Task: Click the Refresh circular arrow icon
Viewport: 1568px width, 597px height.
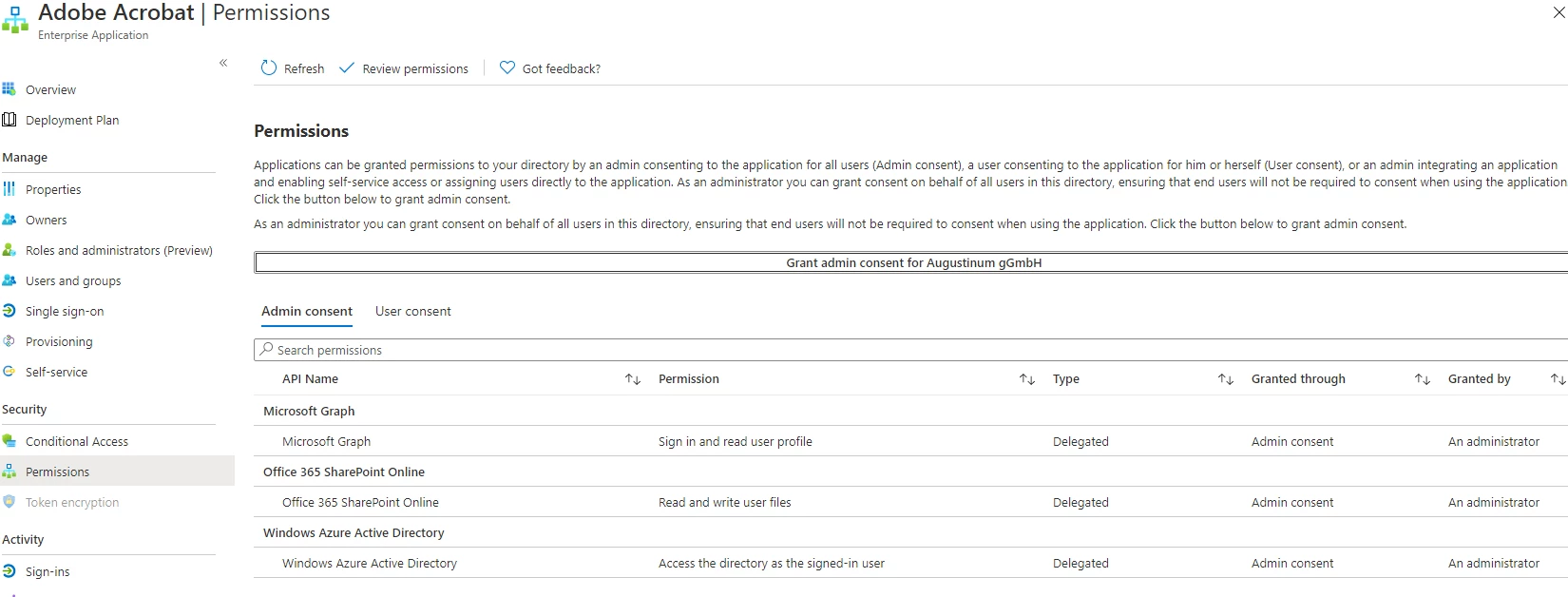Action: click(269, 67)
